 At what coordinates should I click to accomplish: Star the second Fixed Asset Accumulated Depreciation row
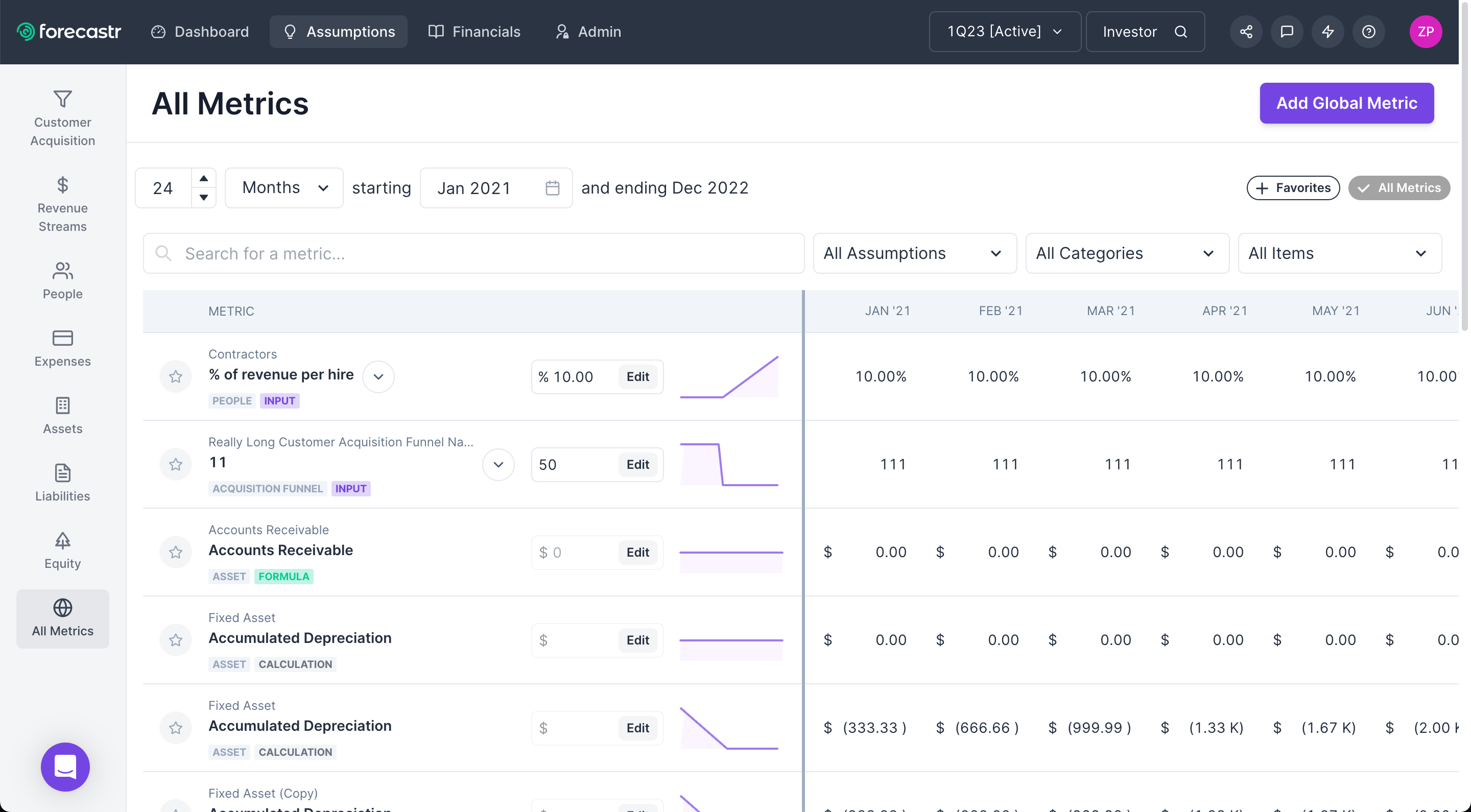(176, 728)
